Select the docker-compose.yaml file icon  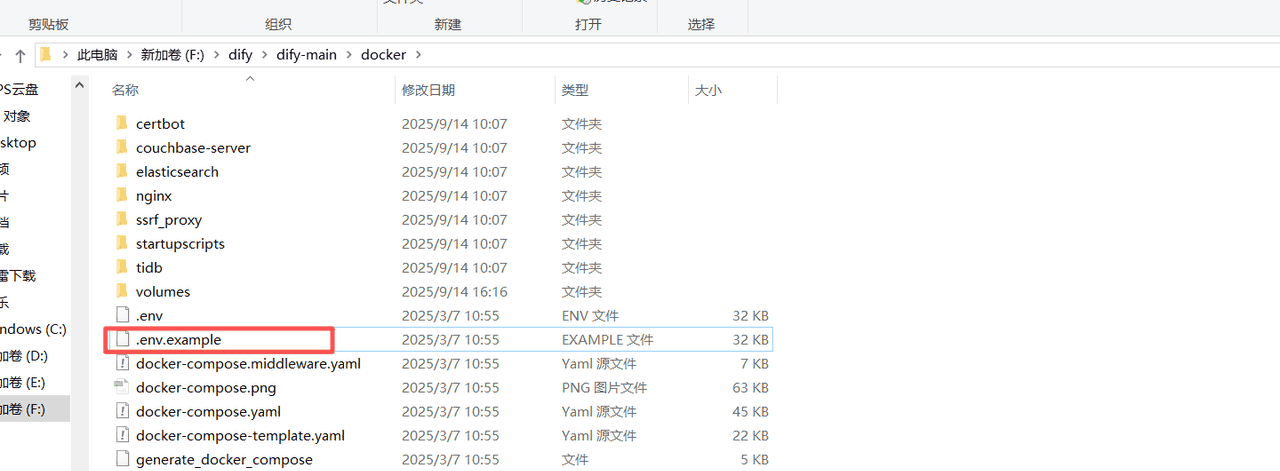click(x=122, y=412)
